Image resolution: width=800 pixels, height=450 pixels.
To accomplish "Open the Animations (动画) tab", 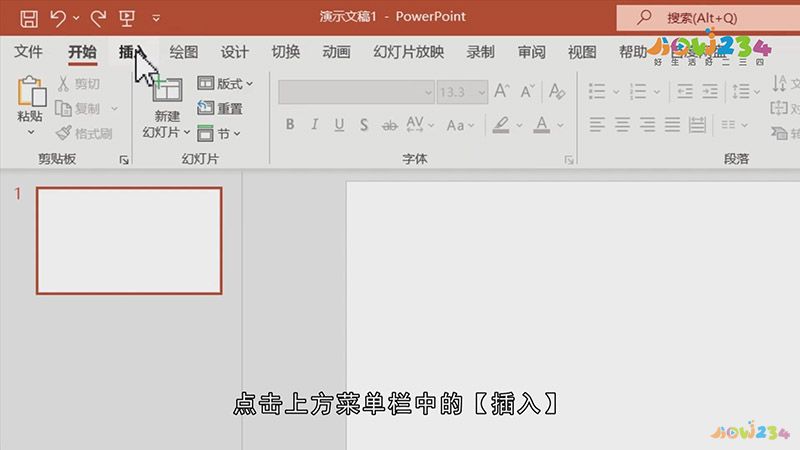I will (336, 52).
